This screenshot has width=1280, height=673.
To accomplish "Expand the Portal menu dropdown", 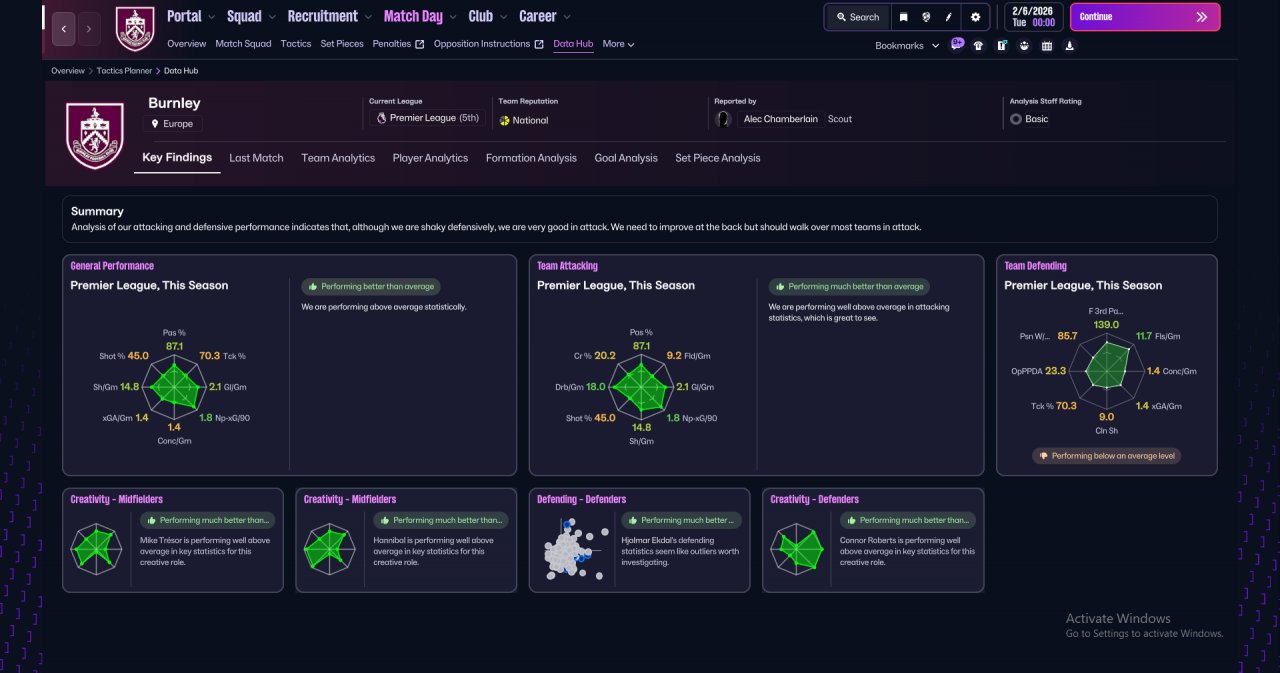I will [x=212, y=17].
